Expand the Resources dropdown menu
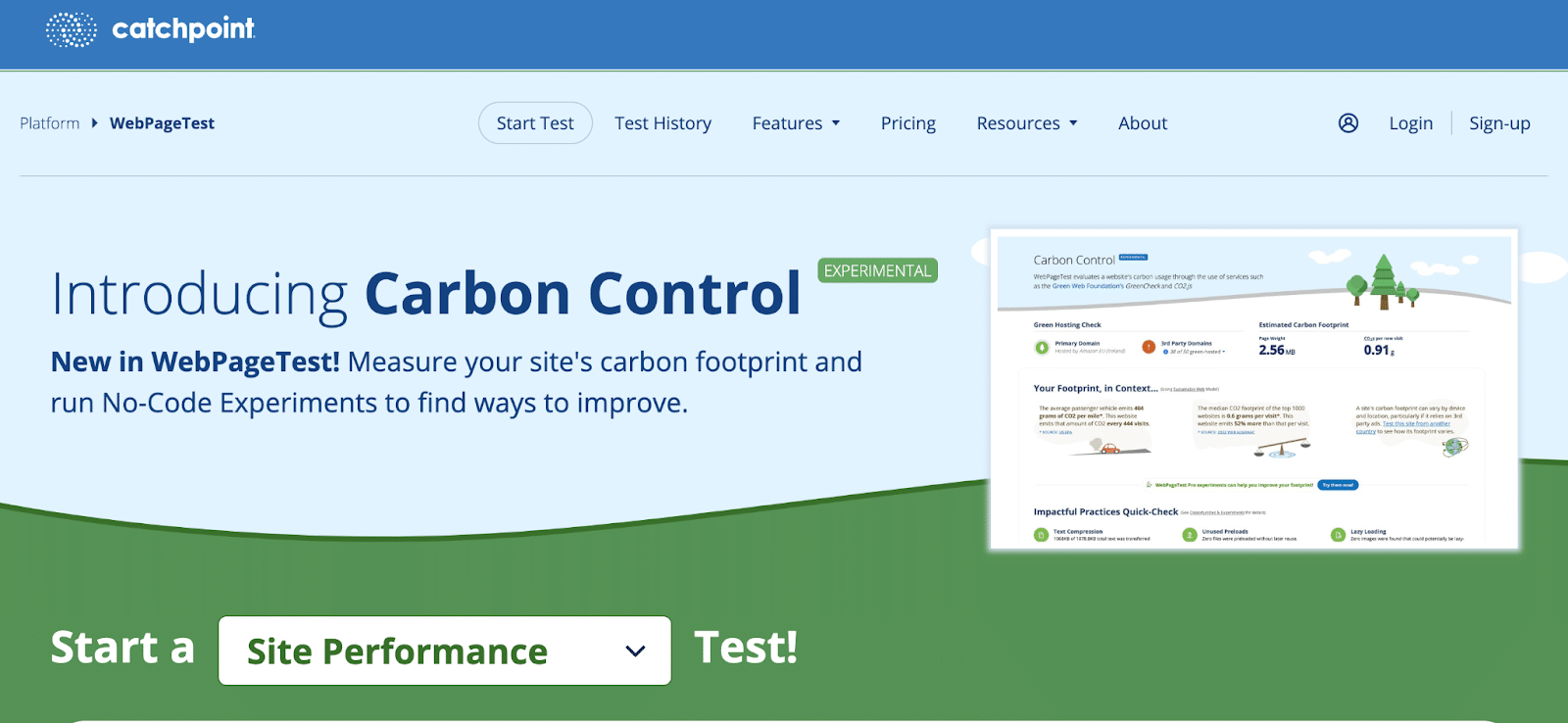Image resolution: width=1568 pixels, height=723 pixels. (x=1027, y=123)
